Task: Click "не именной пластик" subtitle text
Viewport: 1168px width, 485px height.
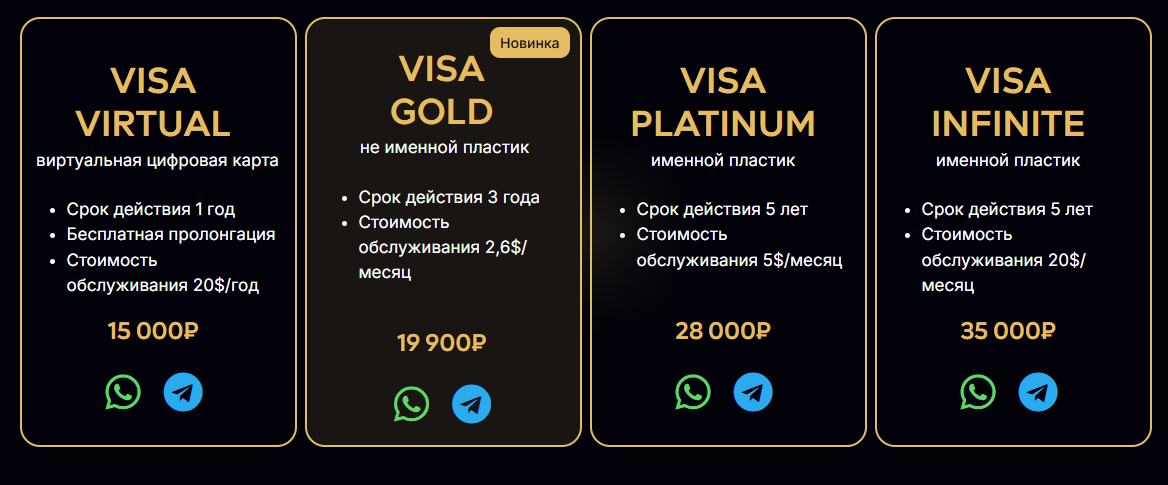Action: [x=444, y=148]
